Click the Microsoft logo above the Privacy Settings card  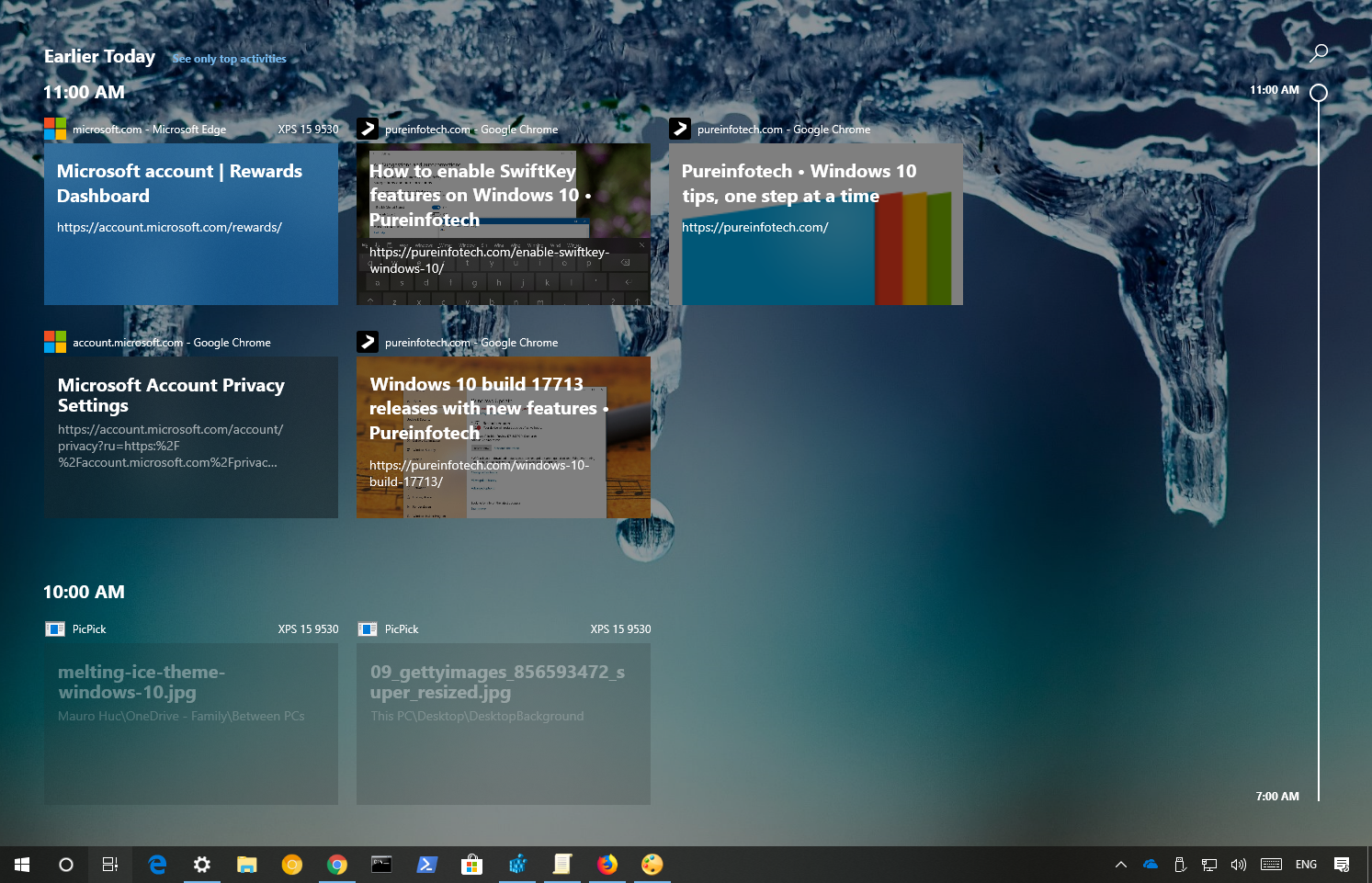pyautogui.click(x=55, y=342)
